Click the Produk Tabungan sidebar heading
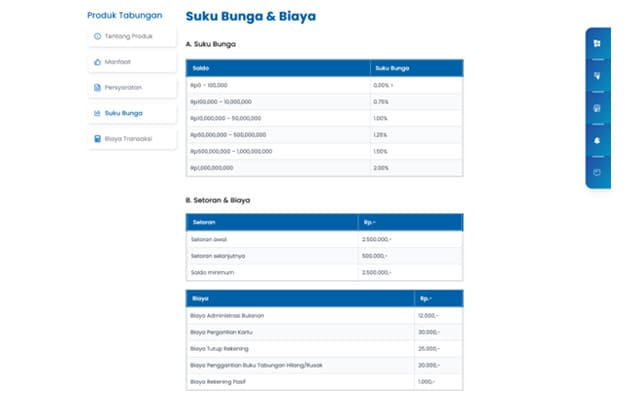624x416 pixels. tap(123, 15)
